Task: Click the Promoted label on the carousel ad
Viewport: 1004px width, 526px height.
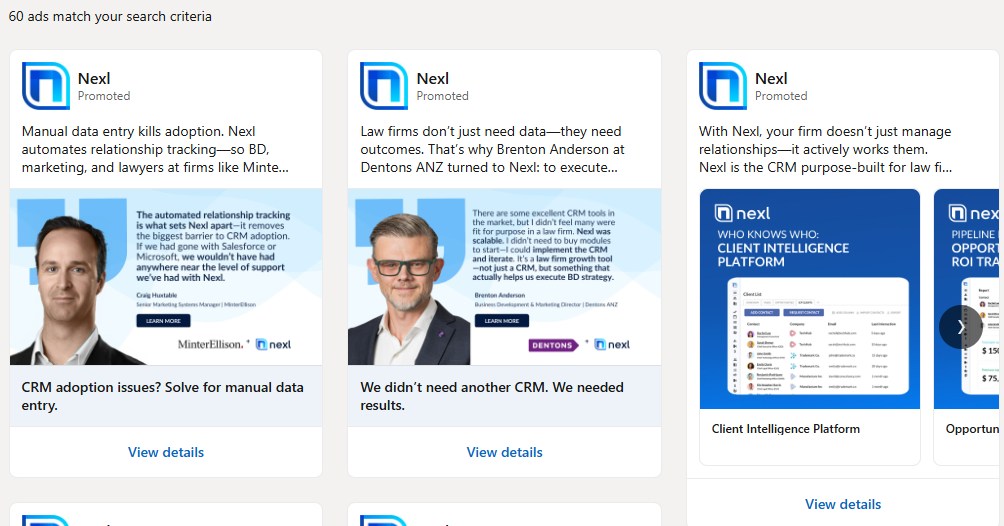Action: tap(781, 96)
